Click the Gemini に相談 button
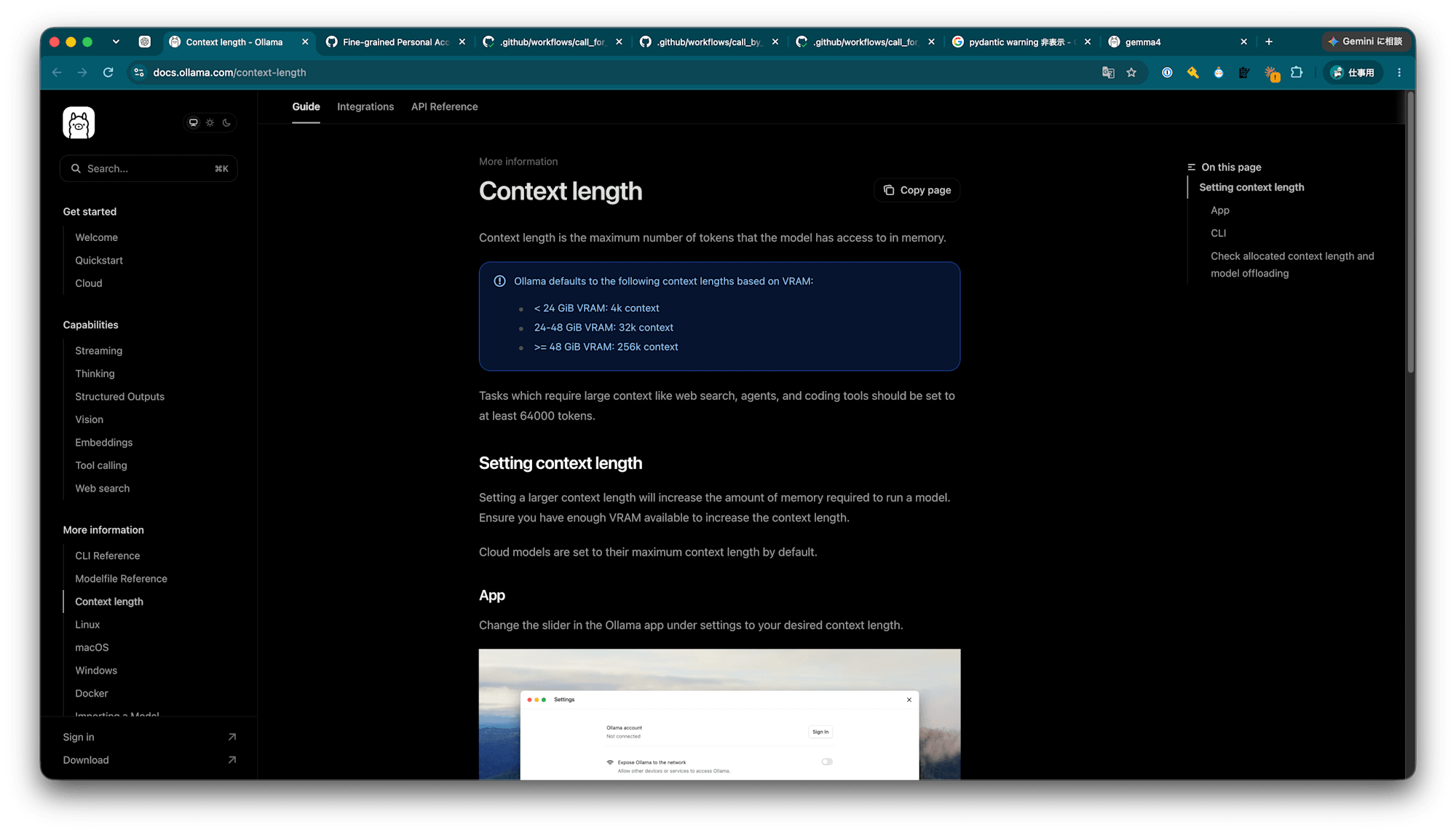The width and height of the screenshot is (1456, 833). pos(1365,42)
